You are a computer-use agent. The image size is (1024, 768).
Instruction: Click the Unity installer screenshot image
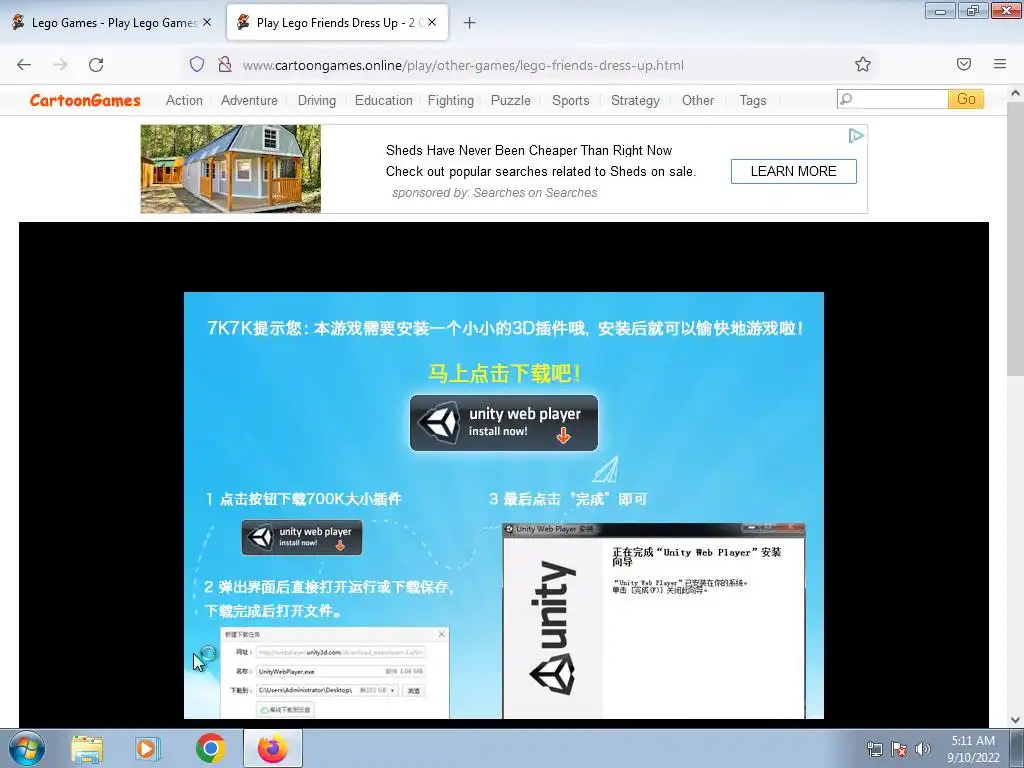click(654, 620)
